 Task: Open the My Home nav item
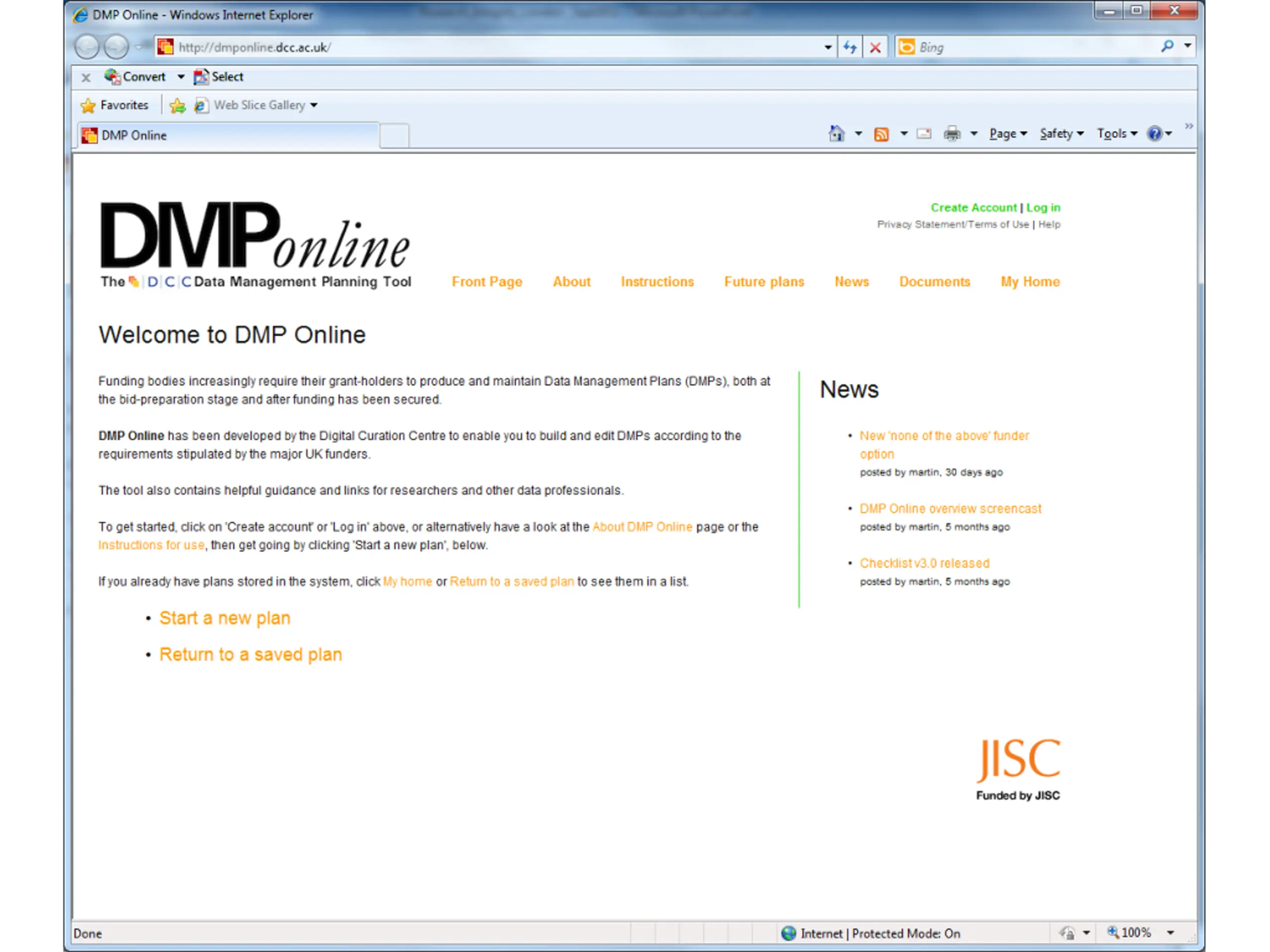[1030, 282]
